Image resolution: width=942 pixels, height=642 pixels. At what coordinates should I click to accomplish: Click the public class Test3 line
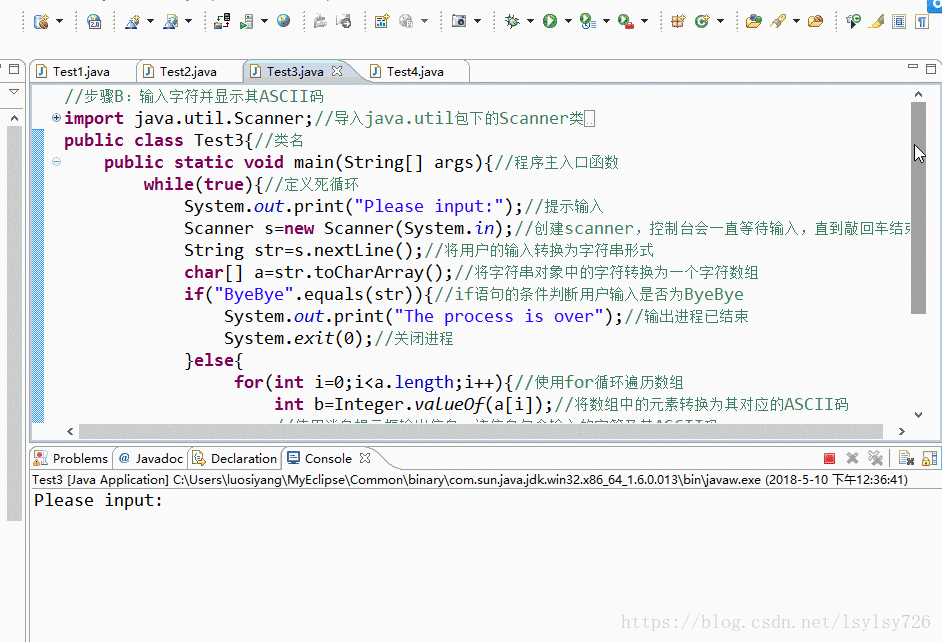[x=184, y=141]
